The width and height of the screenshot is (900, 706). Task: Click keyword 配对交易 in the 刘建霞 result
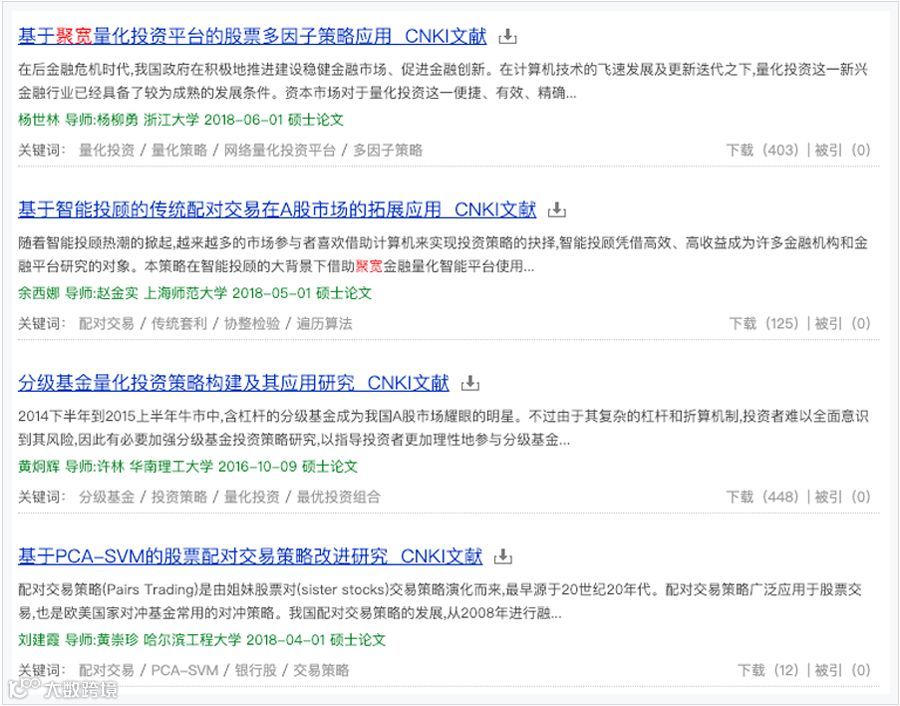[107, 670]
